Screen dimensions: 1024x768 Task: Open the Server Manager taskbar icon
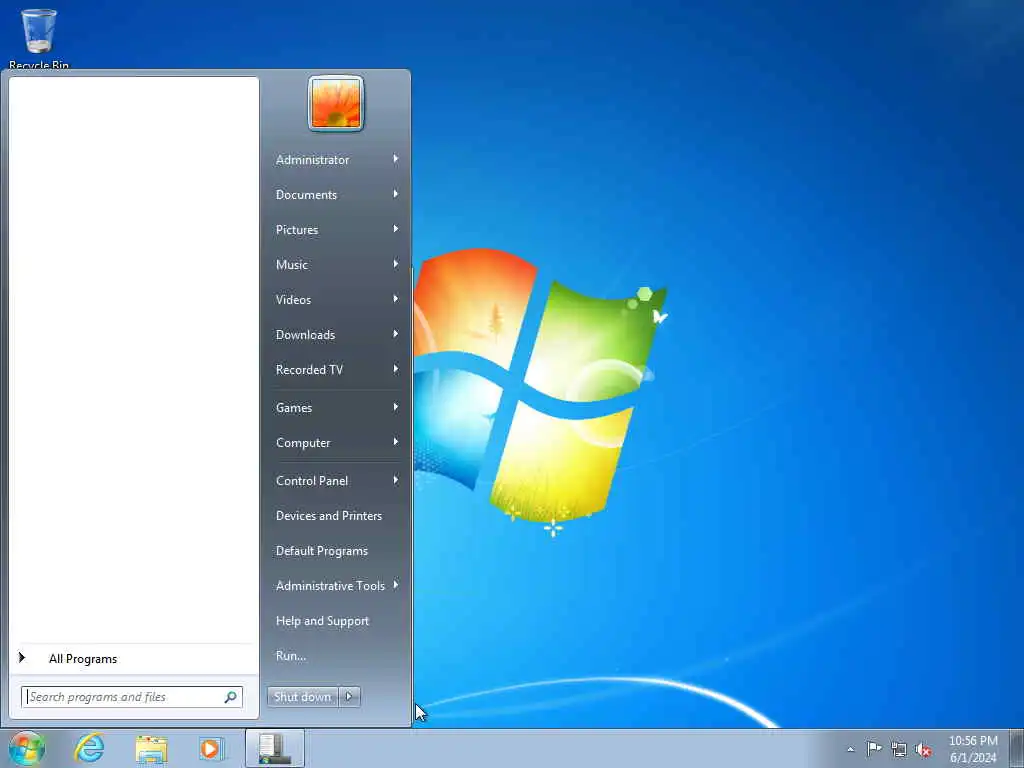[x=275, y=748]
